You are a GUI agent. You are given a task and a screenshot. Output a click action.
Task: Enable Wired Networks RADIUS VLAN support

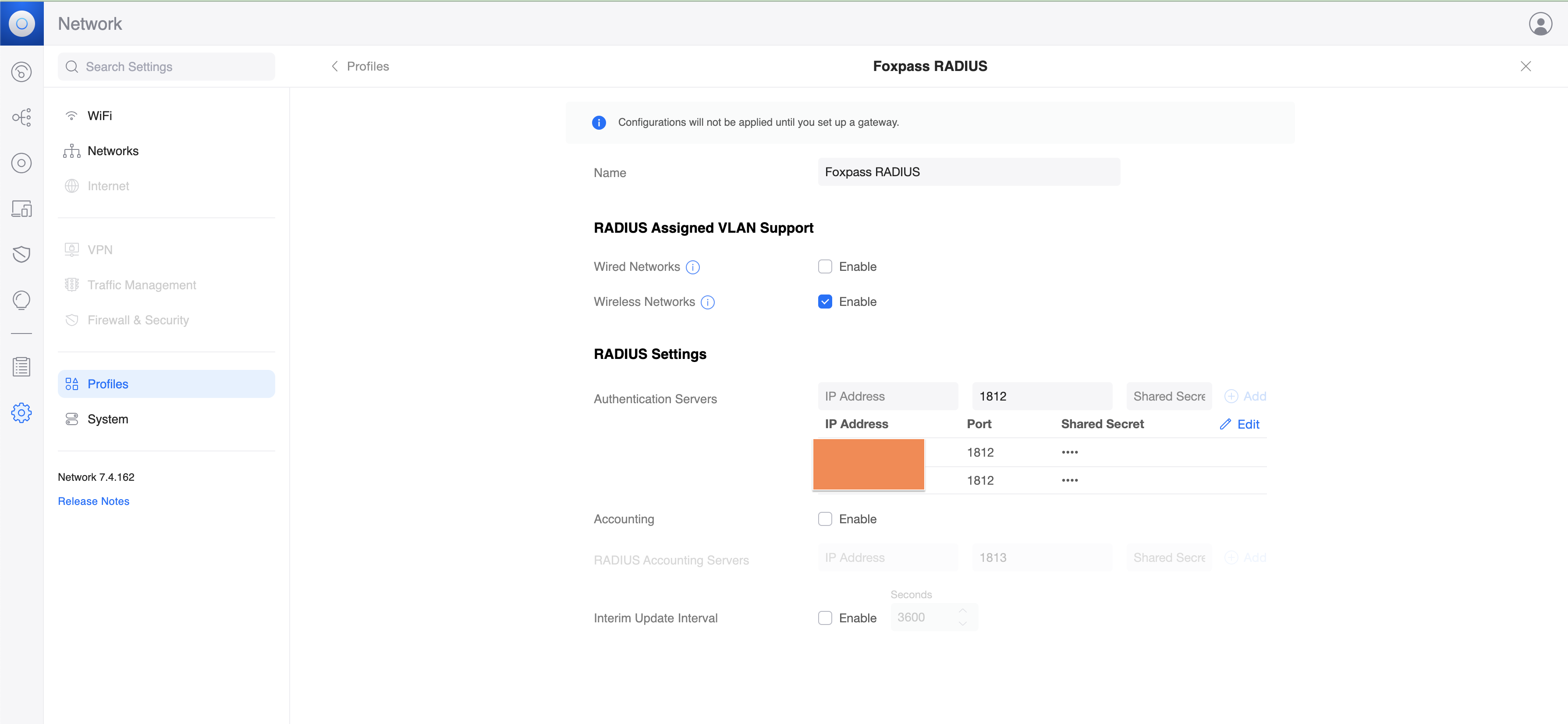click(x=826, y=266)
